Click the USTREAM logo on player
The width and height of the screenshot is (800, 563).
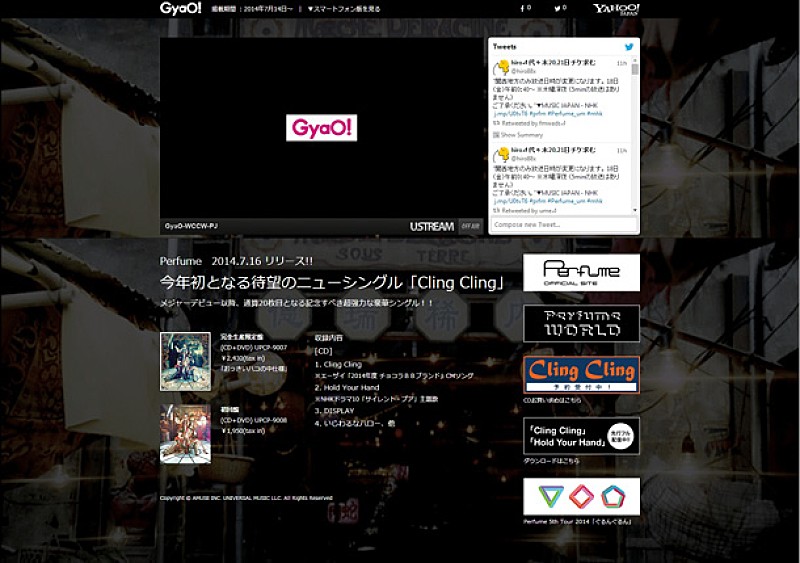pos(431,227)
